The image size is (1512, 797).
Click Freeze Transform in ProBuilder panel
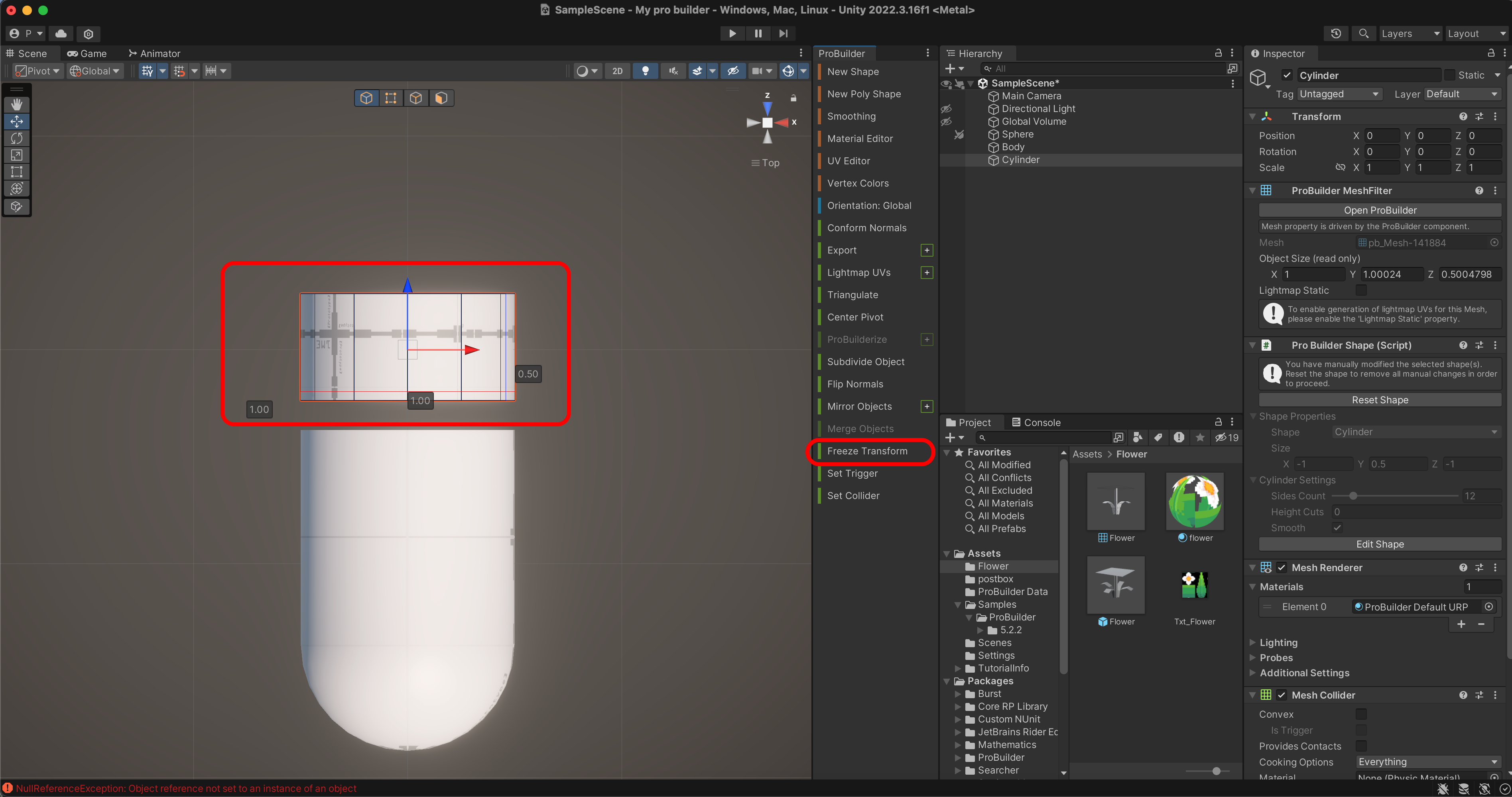point(867,451)
